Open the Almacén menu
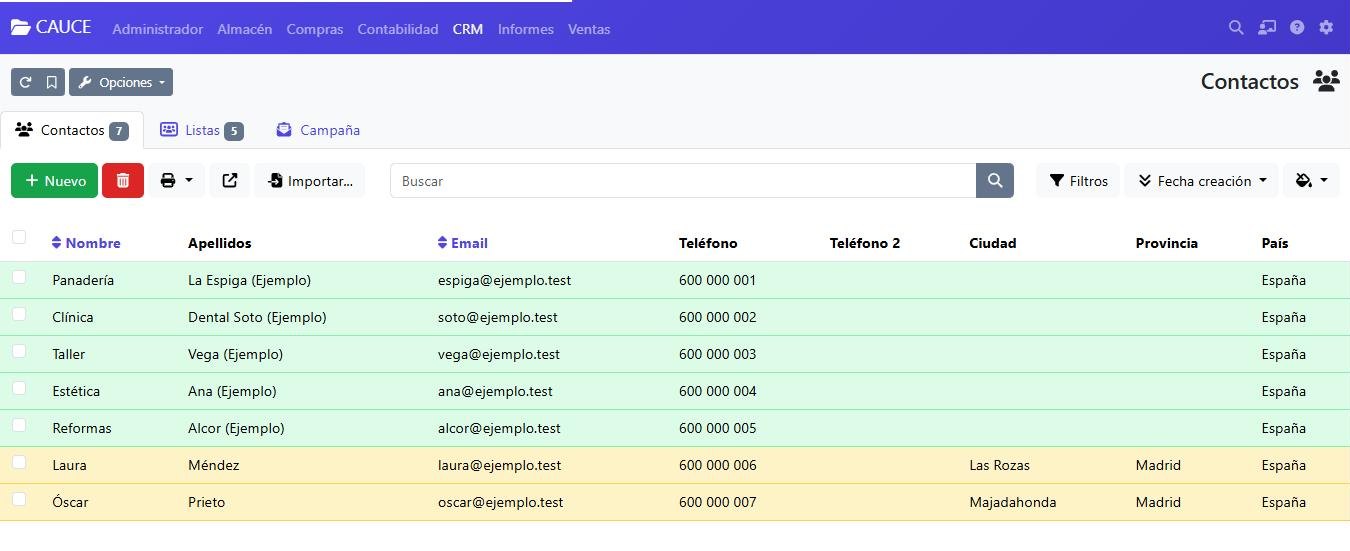The height and width of the screenshot is (551, 1350). (245, 29)
